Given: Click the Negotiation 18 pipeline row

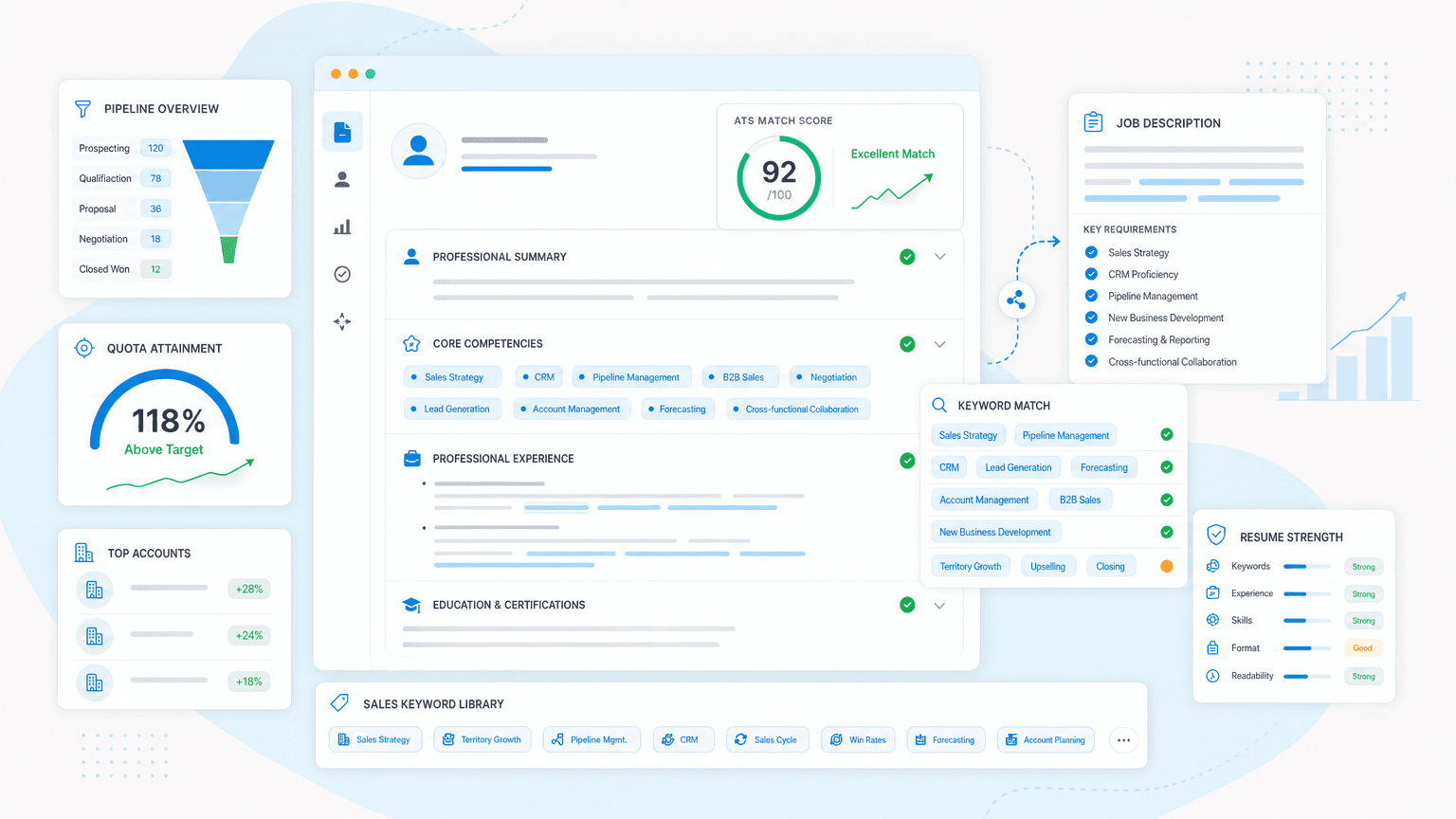Looking at the screenshot, I should point(122,239).
